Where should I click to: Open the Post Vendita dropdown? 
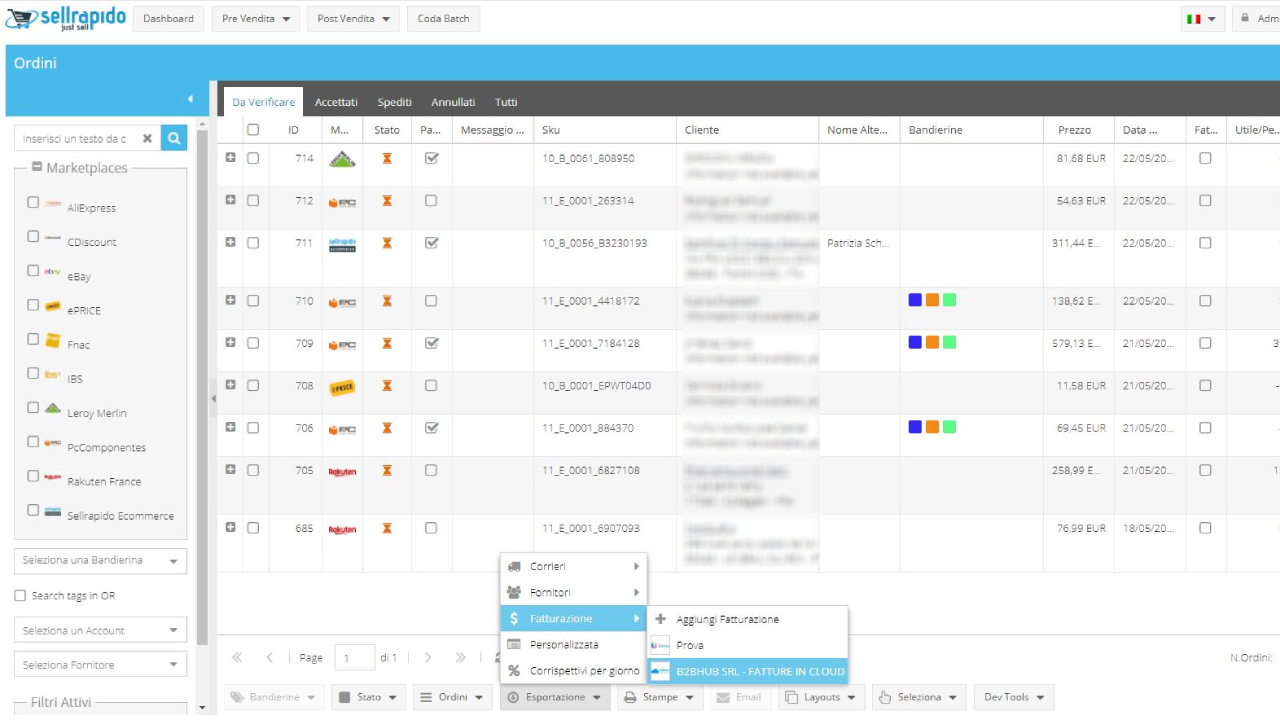coord(353,18)
